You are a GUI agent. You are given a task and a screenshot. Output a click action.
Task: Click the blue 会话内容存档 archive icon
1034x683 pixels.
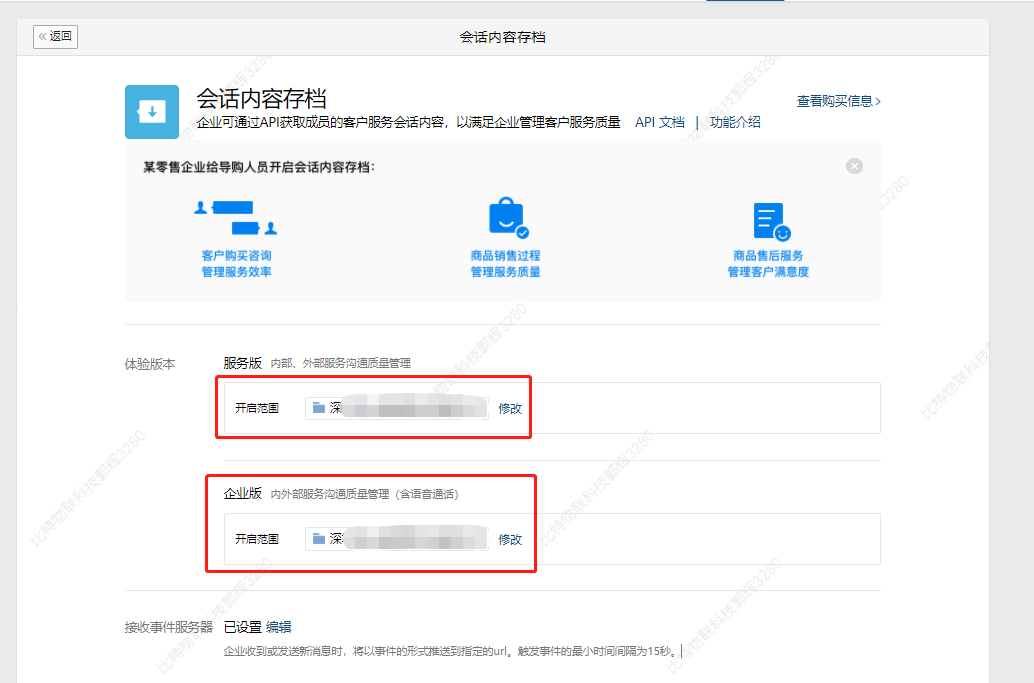point(152,111)
